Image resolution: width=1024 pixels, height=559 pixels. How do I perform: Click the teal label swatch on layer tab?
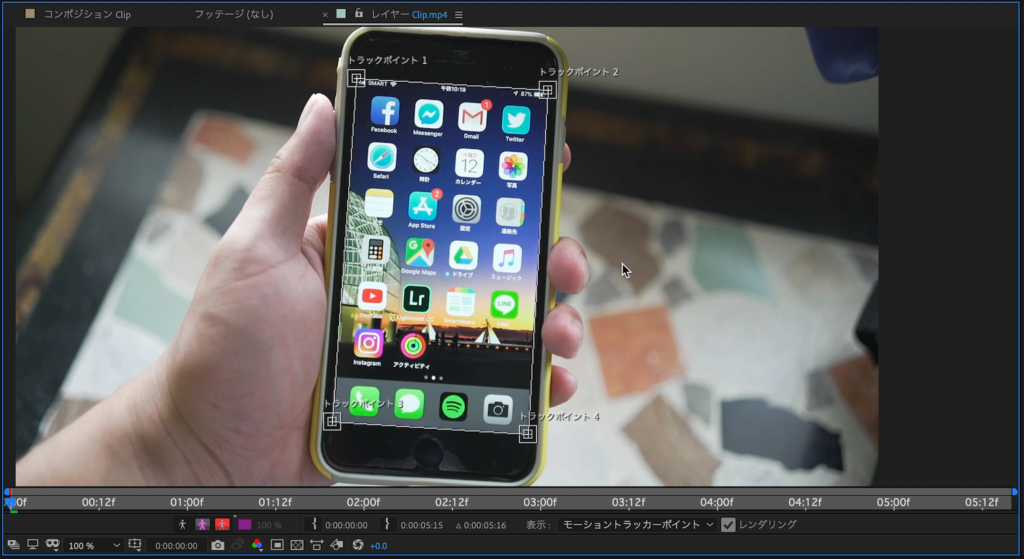[341, 14]
